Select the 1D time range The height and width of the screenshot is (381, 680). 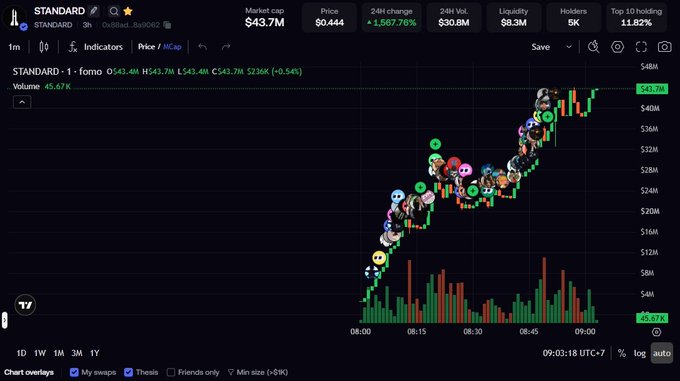[x=21, y=353]
